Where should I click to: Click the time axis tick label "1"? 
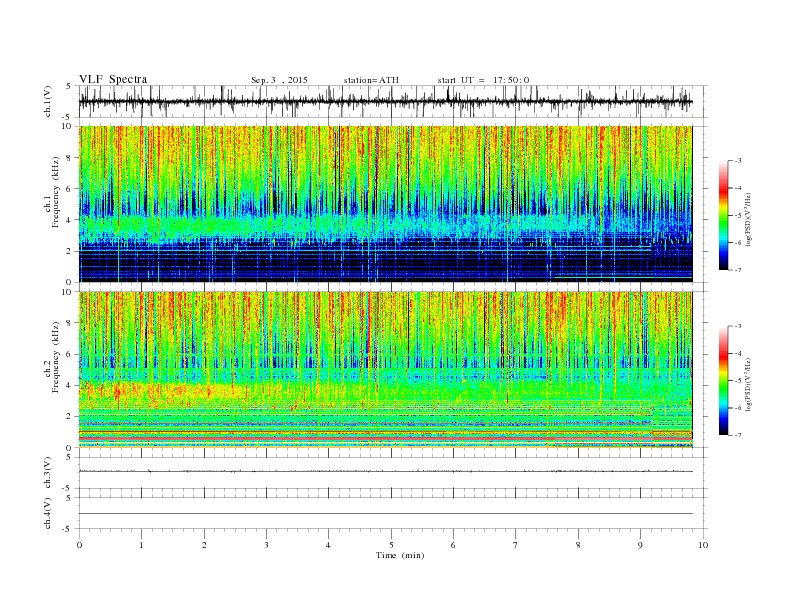click(141, 545)
